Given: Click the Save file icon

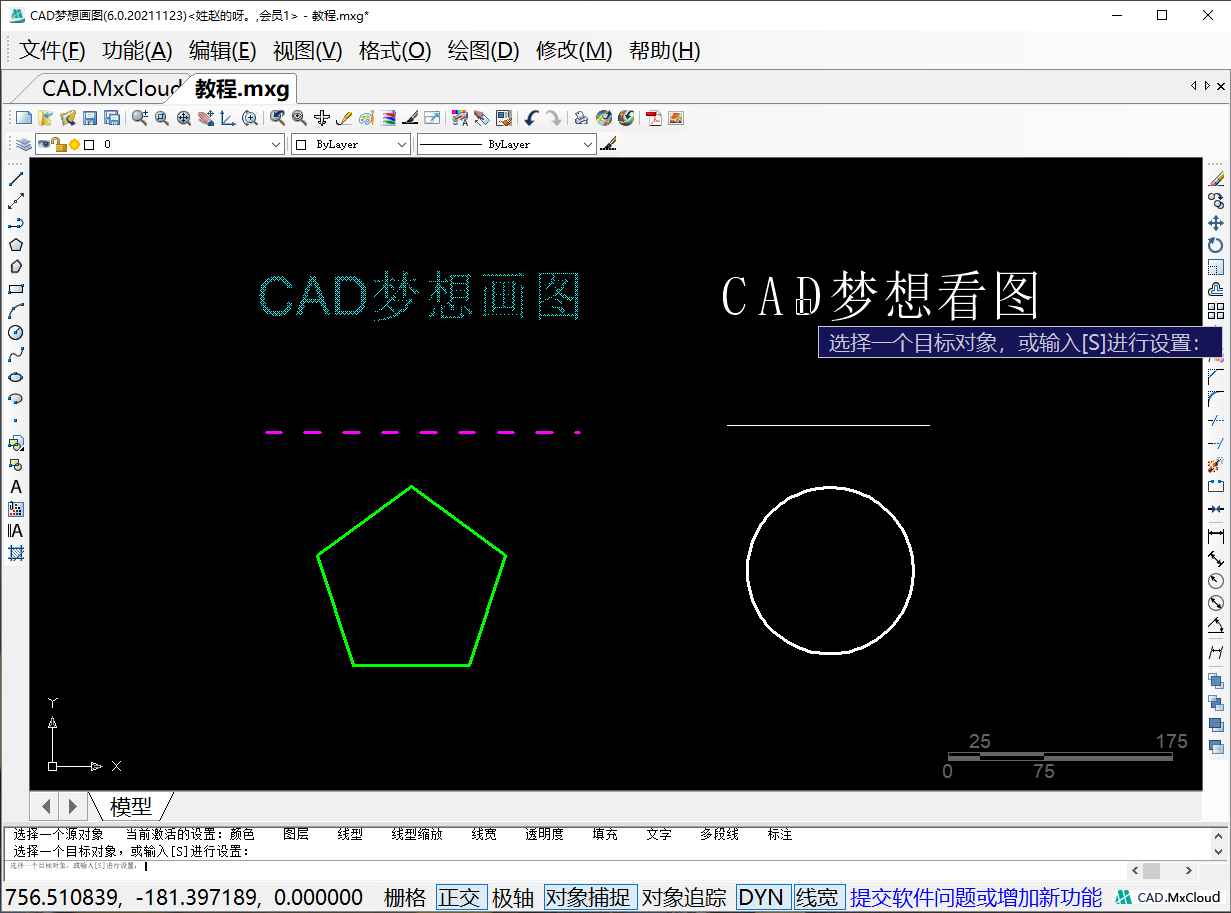Looking at the screenshot, I should [90, 118].
